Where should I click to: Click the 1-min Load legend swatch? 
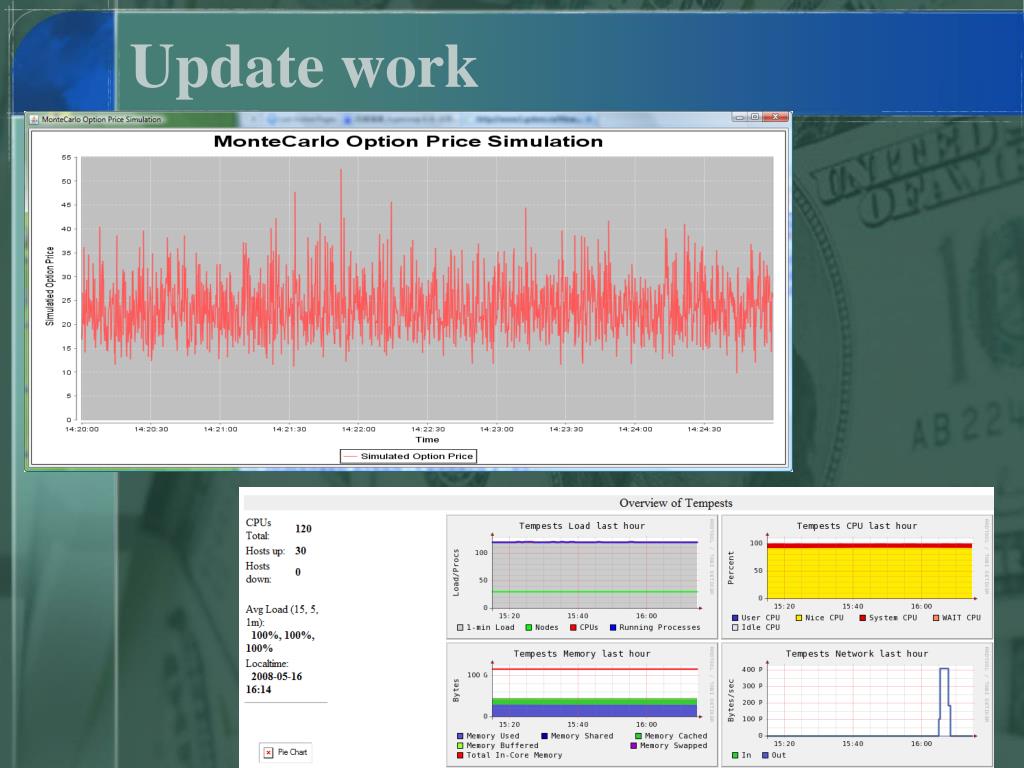[460, 628]
